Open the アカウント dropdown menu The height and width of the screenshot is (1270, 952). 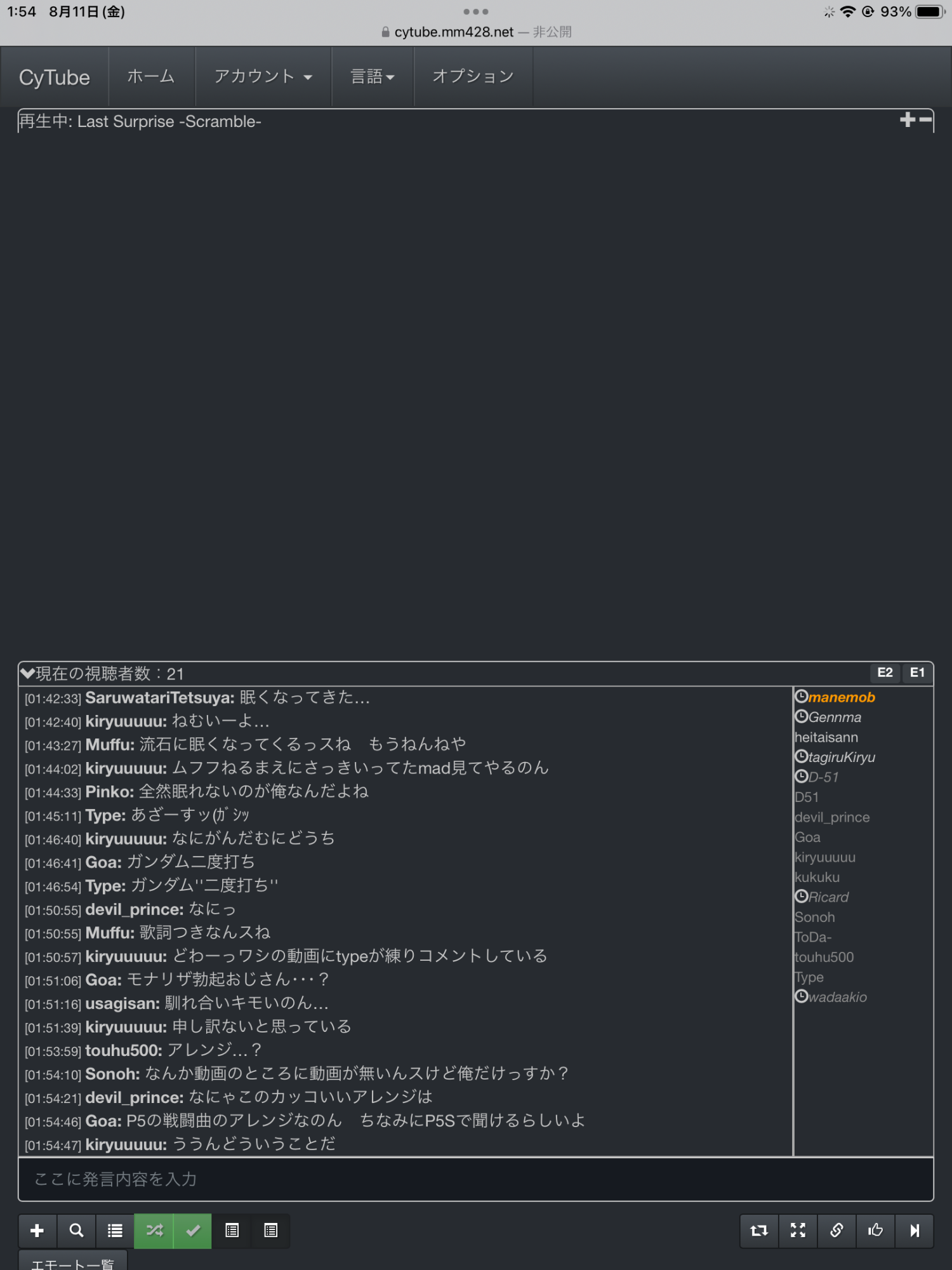coord(263,77)
